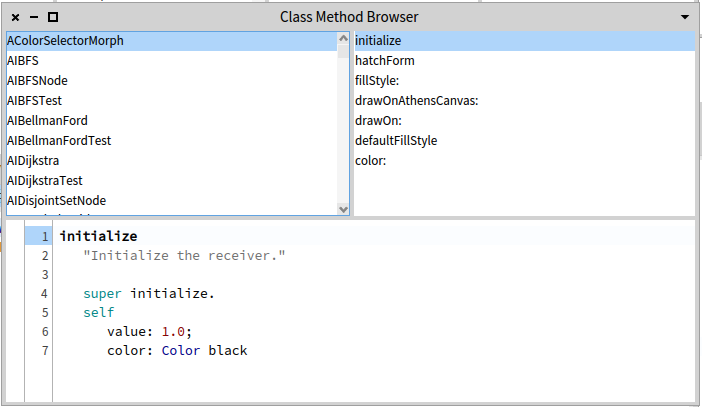Select the AIDisjointSetNode class

tap(171, 201)
